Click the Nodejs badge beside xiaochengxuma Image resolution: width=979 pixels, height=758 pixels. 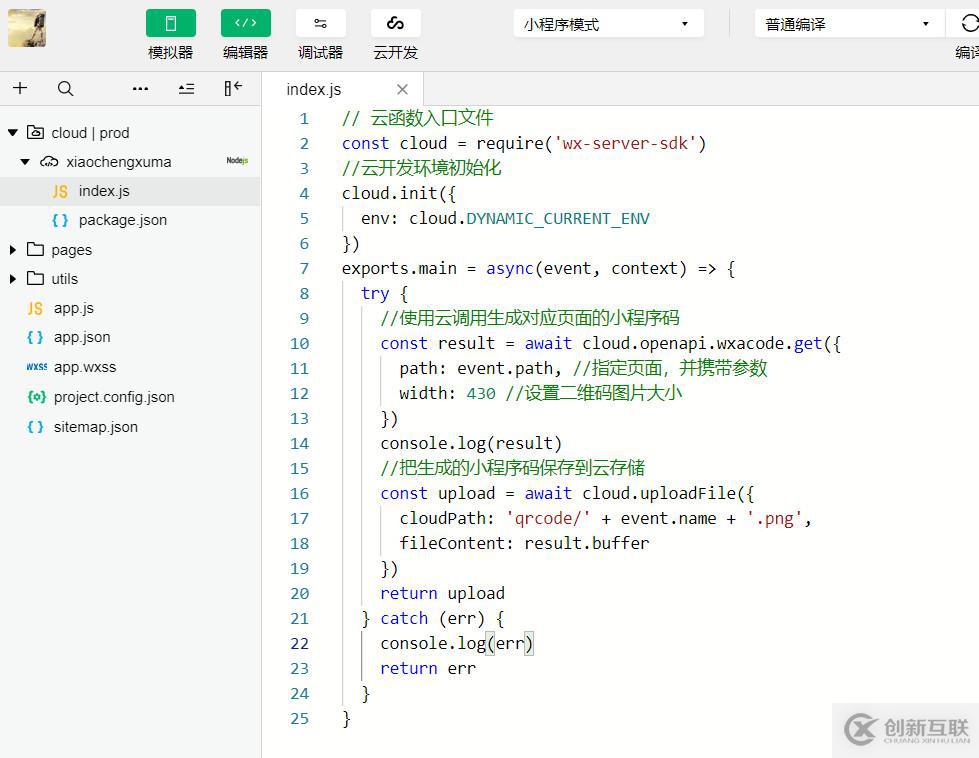[237, 160]
